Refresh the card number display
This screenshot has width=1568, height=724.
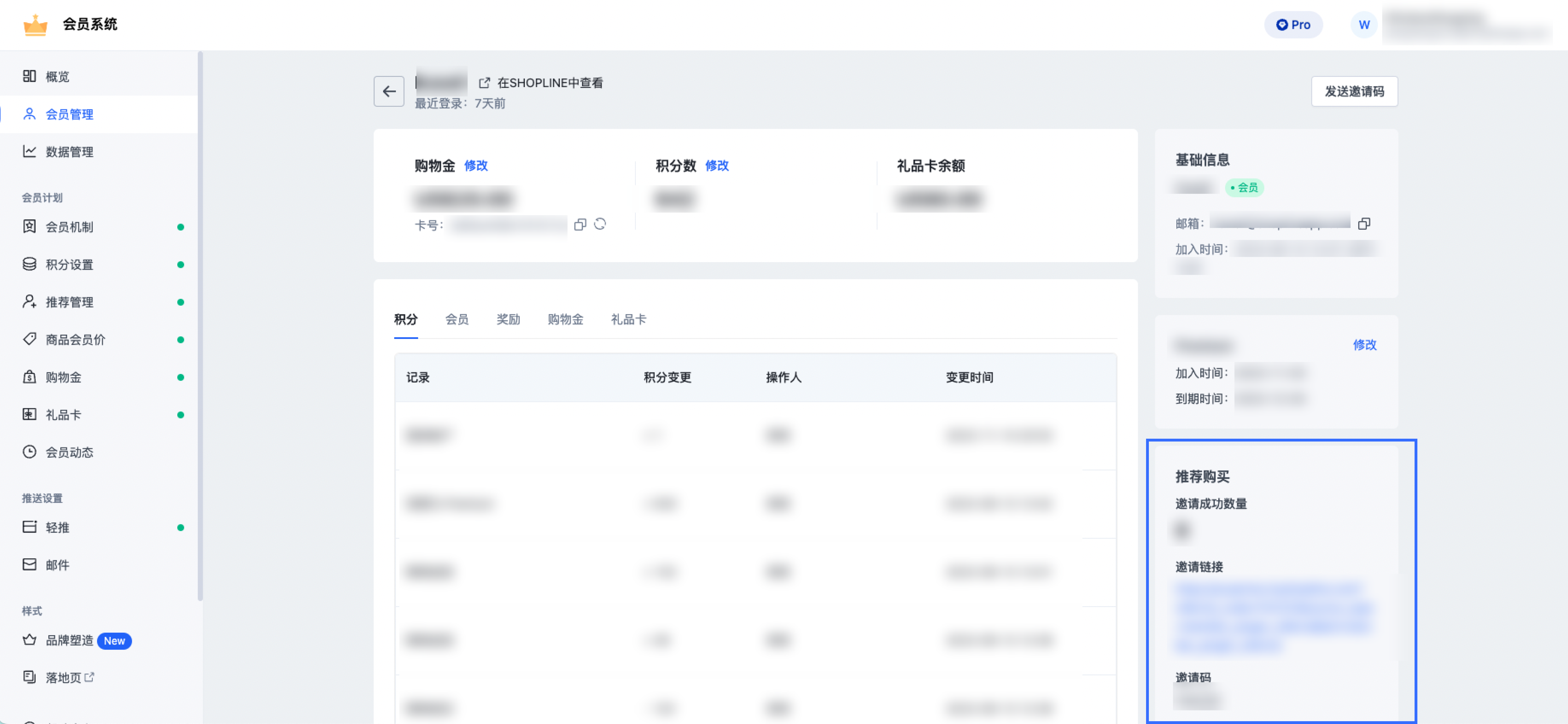click(x=600, y=224)
